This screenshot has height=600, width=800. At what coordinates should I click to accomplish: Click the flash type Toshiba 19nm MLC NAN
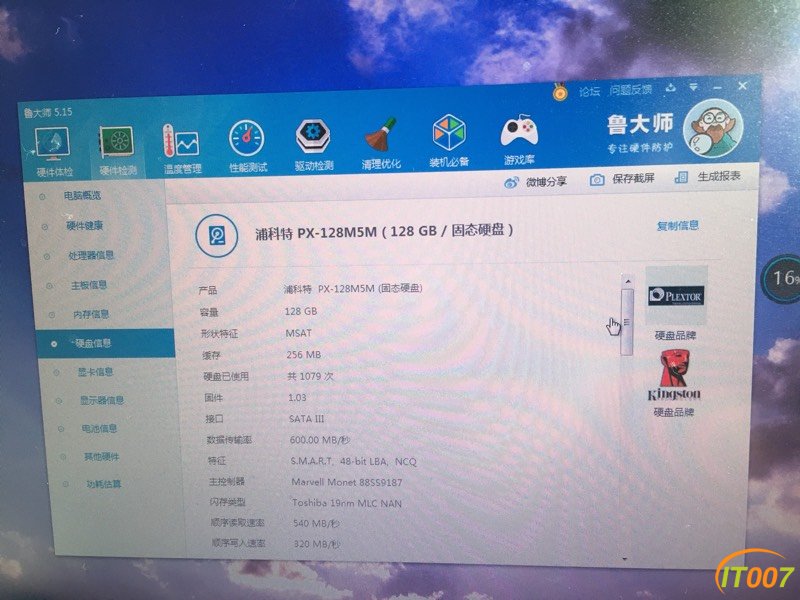347,503
